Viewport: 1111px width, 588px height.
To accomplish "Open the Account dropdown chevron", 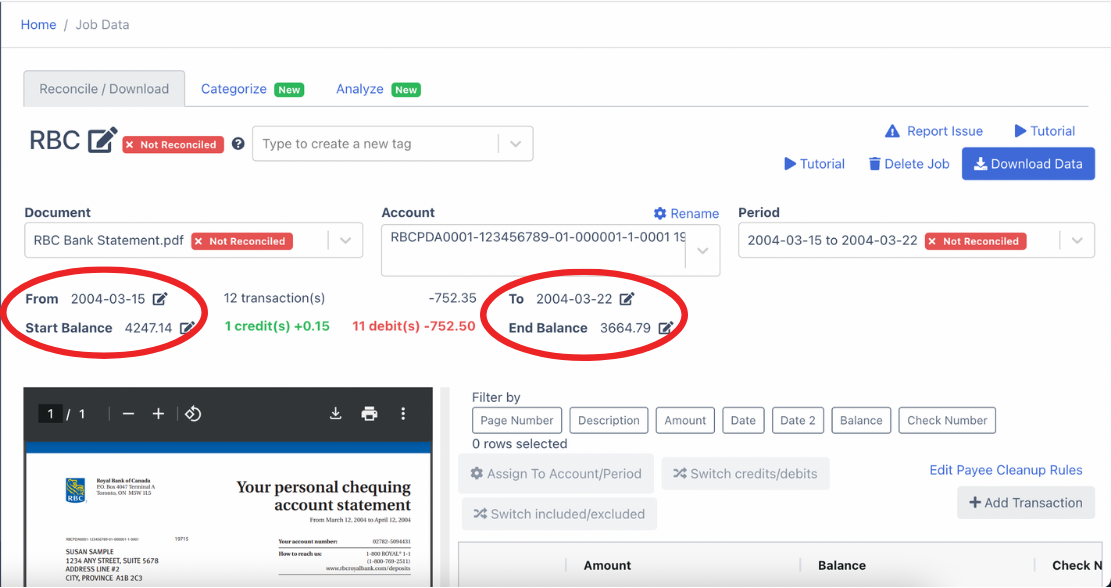I will pos(702,251).
